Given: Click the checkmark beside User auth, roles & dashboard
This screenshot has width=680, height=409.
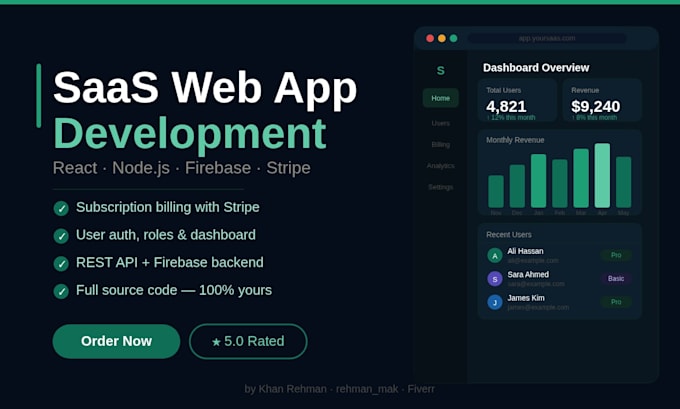Looking at the screenshot, I should [61, 236].
